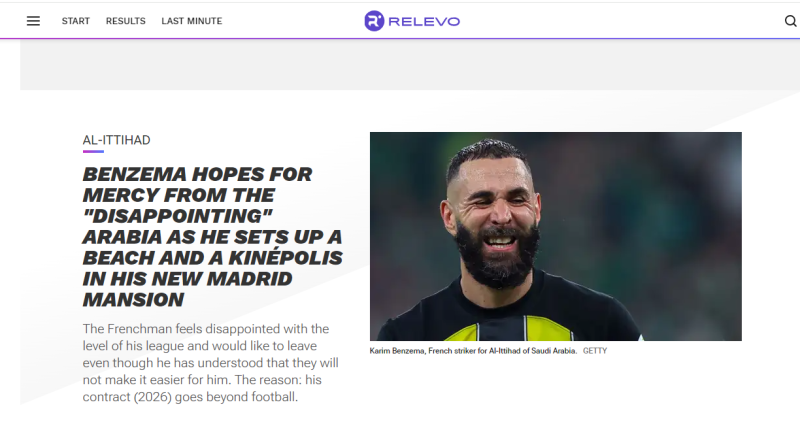The width and height of the screenshot is (800, 426).
Task: Click the article summary paragraph
Action: pyautogui.click(x=210, y=363)
